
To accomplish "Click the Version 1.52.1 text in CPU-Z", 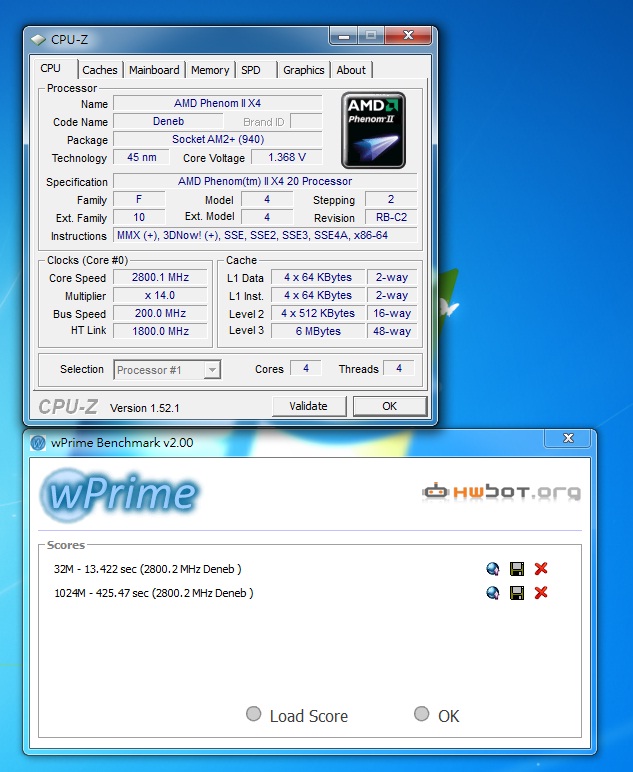I will pyautogui.click(x=145, y=408).
